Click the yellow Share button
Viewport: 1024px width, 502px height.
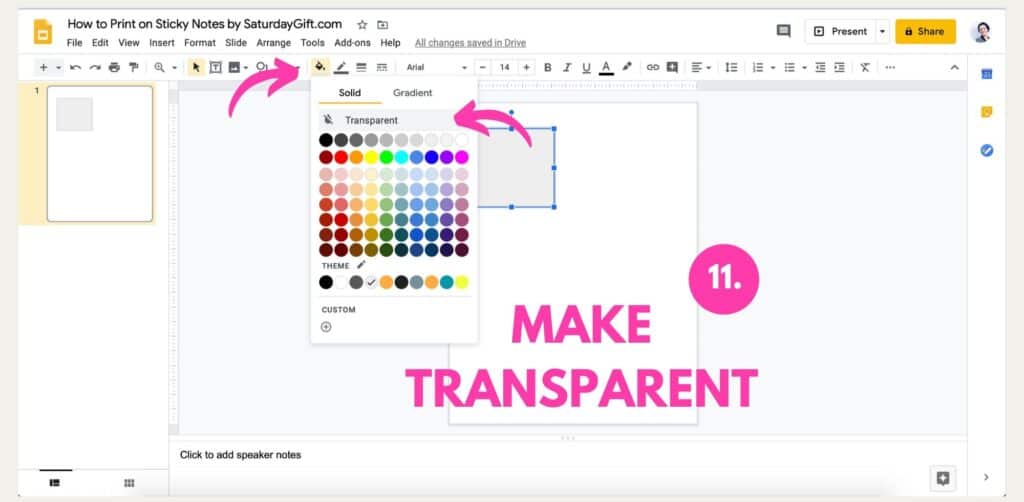click(925, 31)
